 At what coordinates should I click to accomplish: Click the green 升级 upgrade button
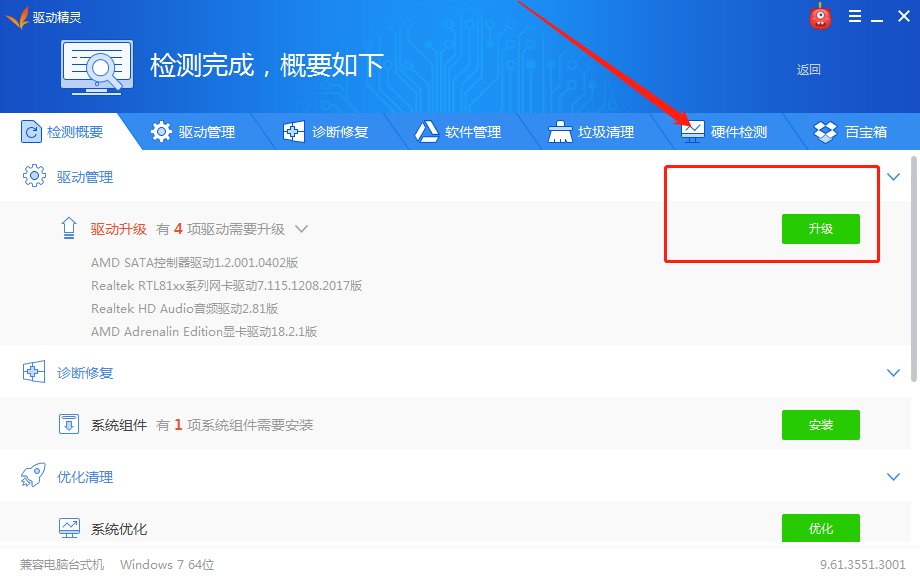[x=820, y=229]
